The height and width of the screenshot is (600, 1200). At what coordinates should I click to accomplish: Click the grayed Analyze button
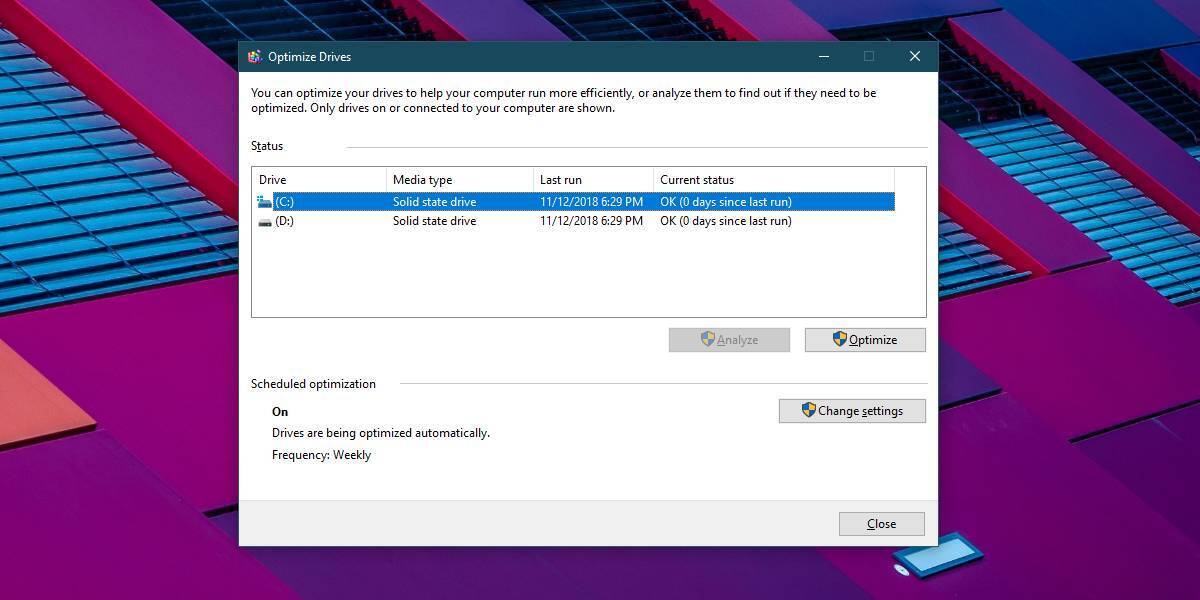tap(729, 340)
